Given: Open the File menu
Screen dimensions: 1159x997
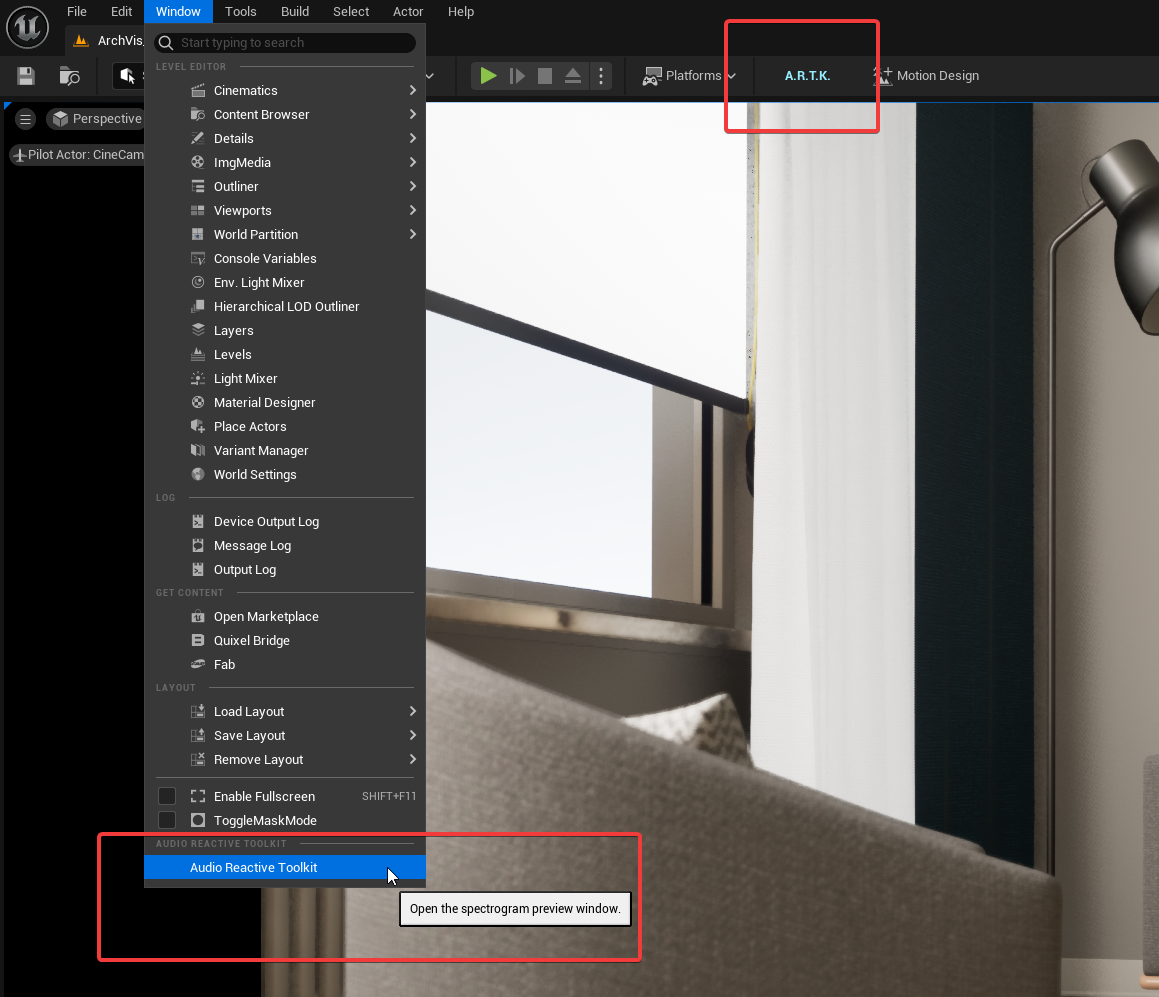Looking at the screenshot, I should 77,12.
